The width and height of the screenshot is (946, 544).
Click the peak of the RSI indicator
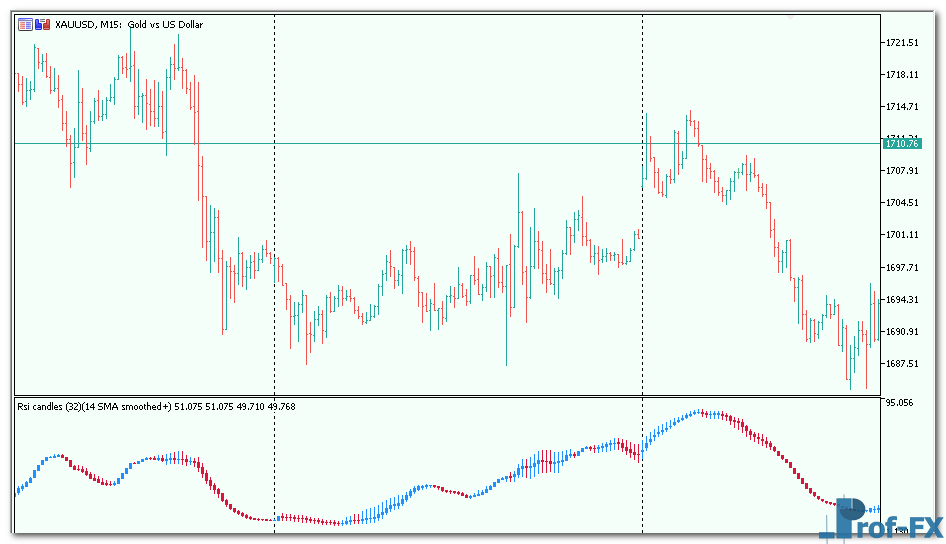click(703, 412)
